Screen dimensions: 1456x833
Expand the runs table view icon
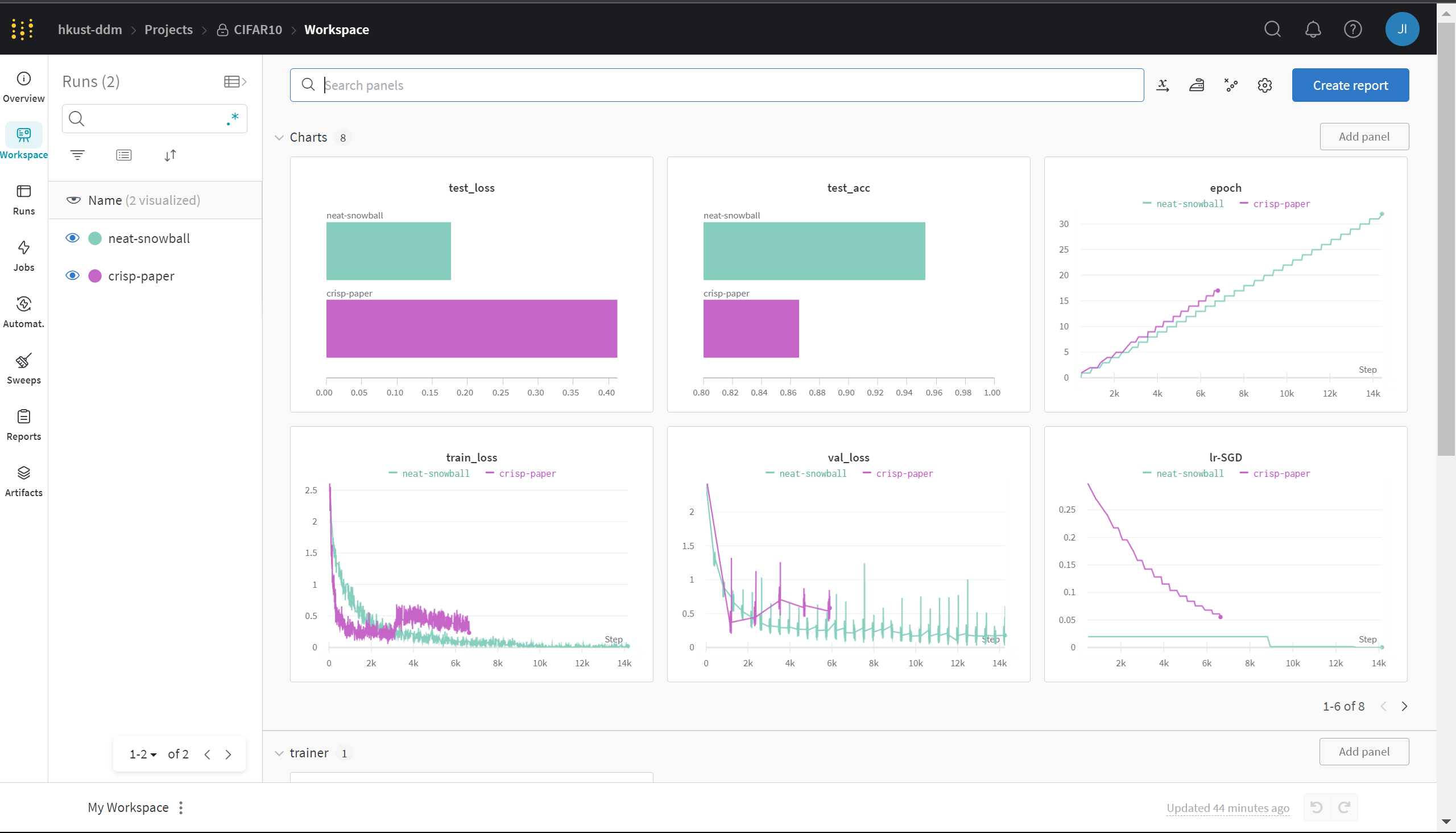point(235,82)
